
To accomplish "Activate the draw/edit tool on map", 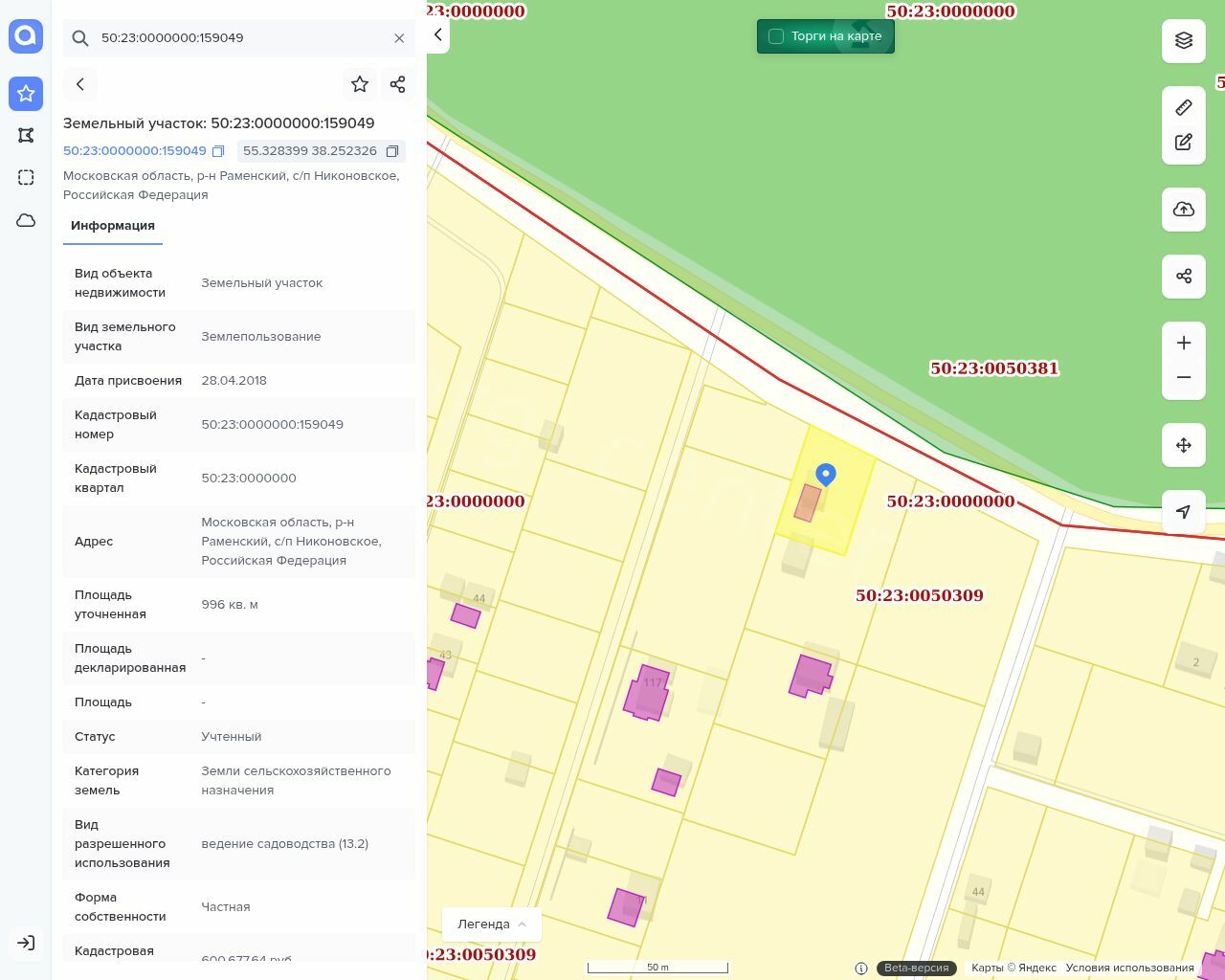I will click(x=1184, y=143).
